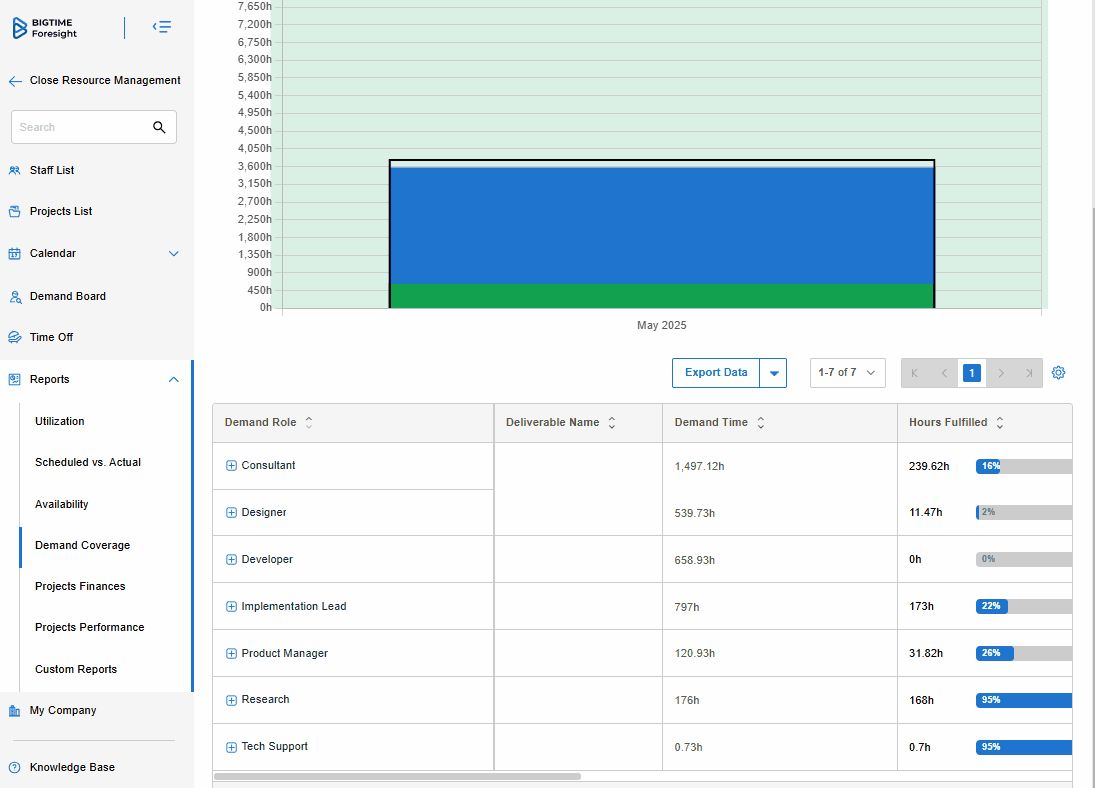The height and width of the screenshot is (788, 1095).
Task: Open Utilization report
Action: (59, 421)
